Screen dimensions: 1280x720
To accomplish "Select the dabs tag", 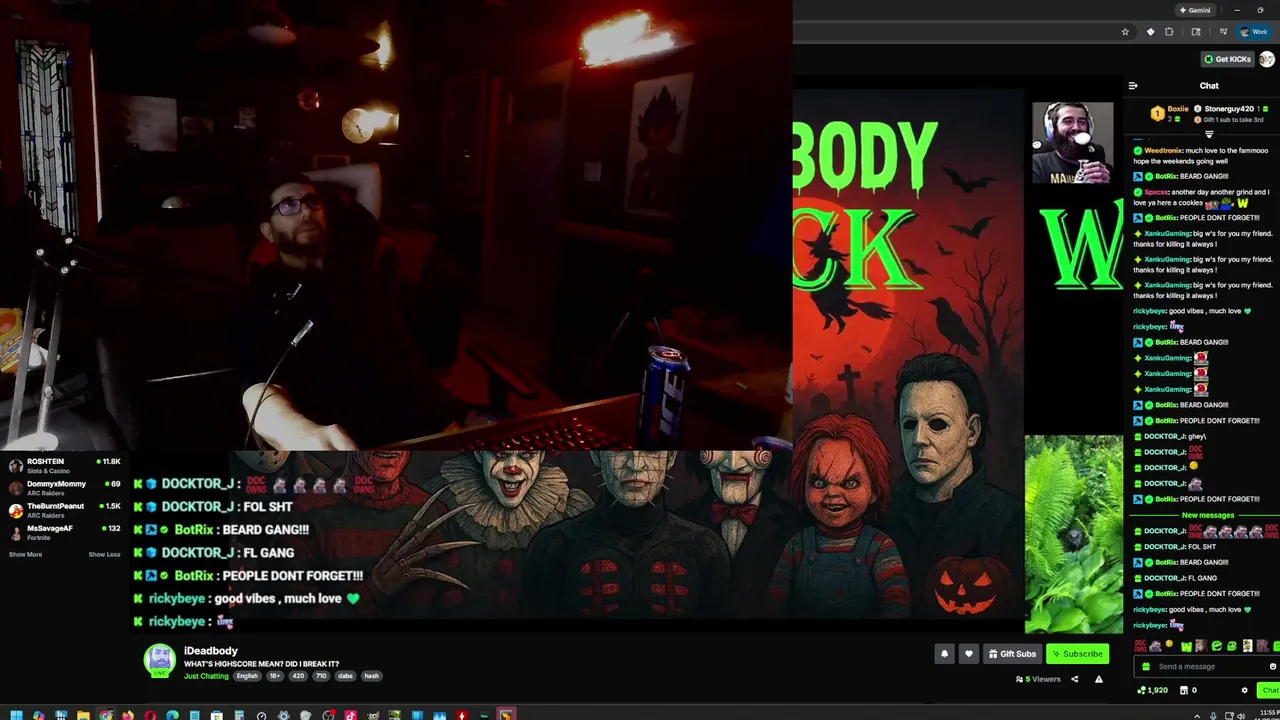I will pyautogui.click(x=345, y=676).
